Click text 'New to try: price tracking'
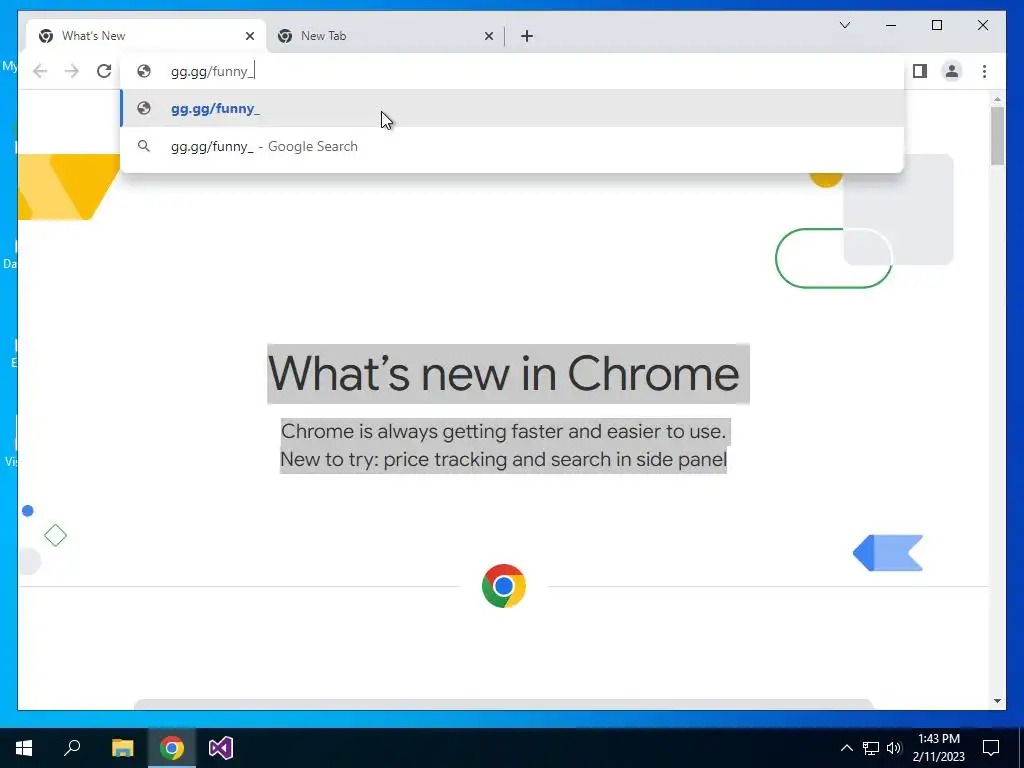 (x=394, y=459)
